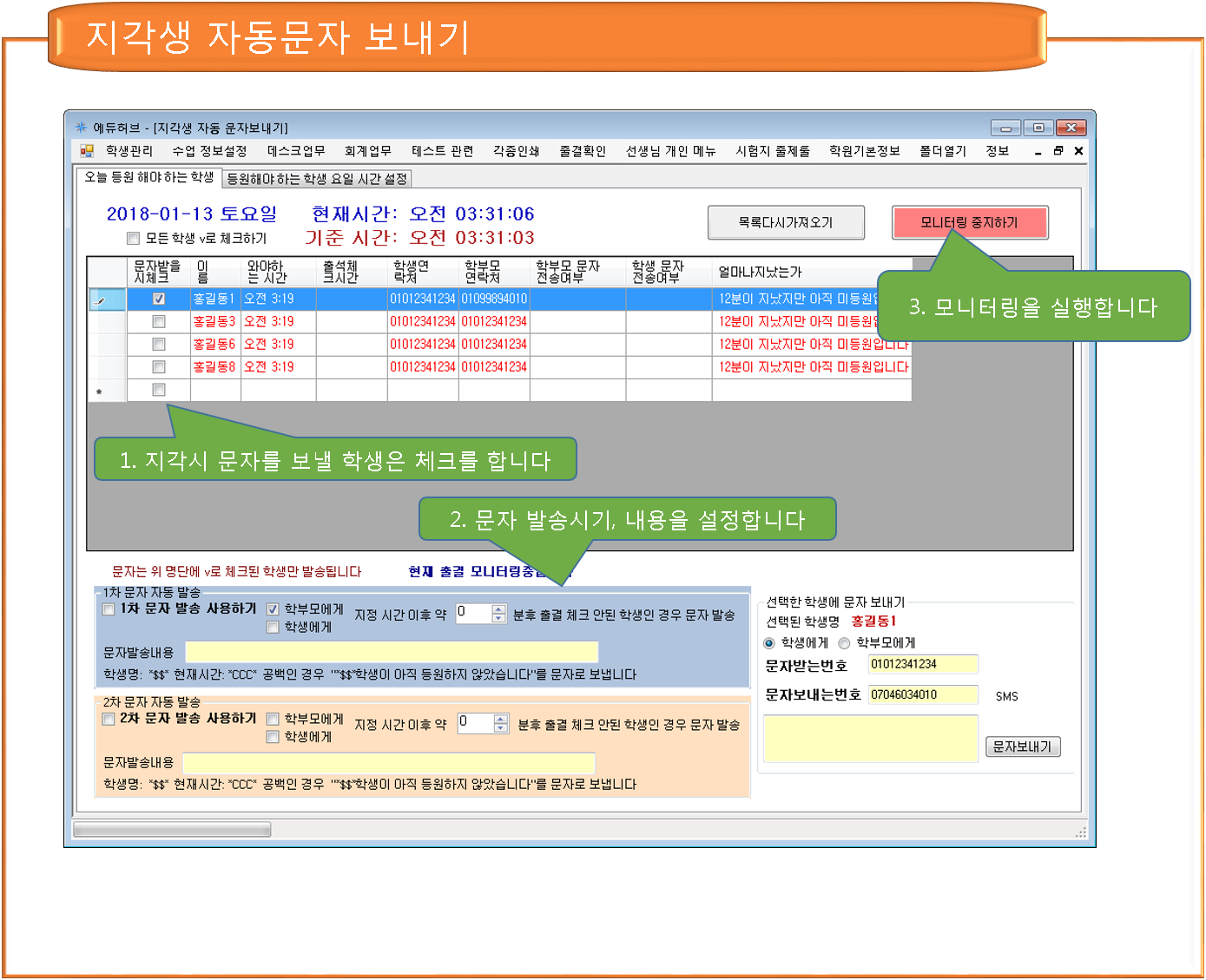
Task: Open the 선생님 개인 메뉴 menu
Action: coord(671,151)
